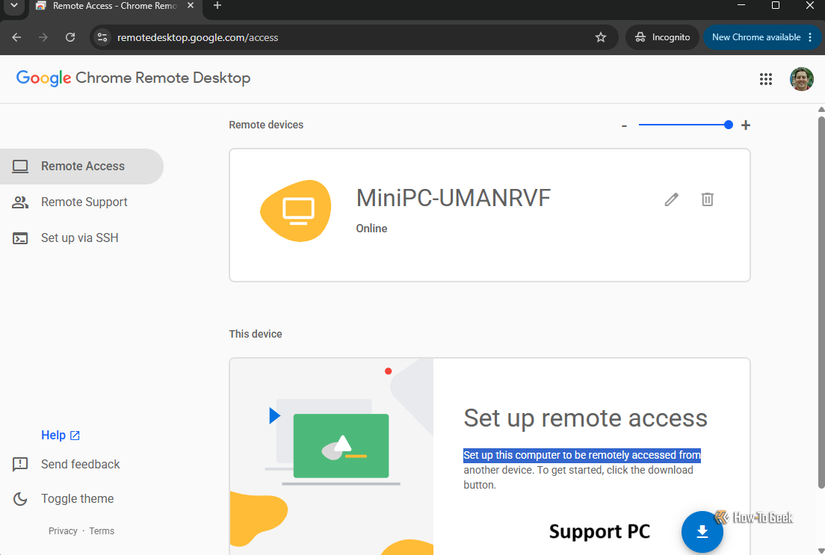Click the device size slider handle
This screenshot has height=555, width=825.
point(728,125)
